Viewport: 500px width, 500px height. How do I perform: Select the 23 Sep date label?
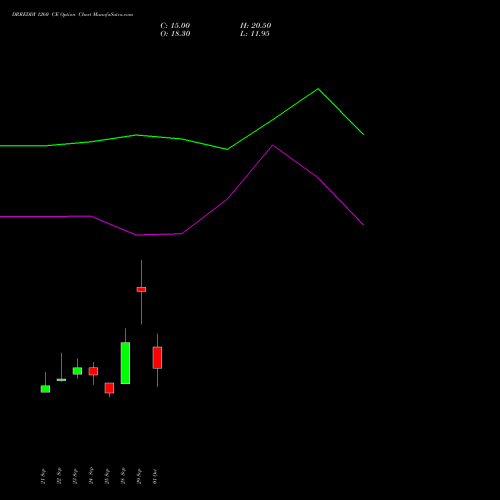[75, 476]
